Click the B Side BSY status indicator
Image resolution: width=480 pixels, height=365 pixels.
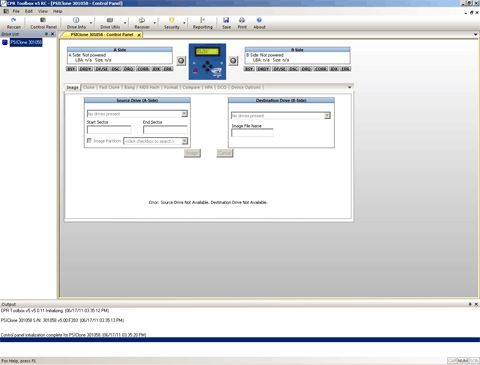pyautogui.click(x=249, y=69)
